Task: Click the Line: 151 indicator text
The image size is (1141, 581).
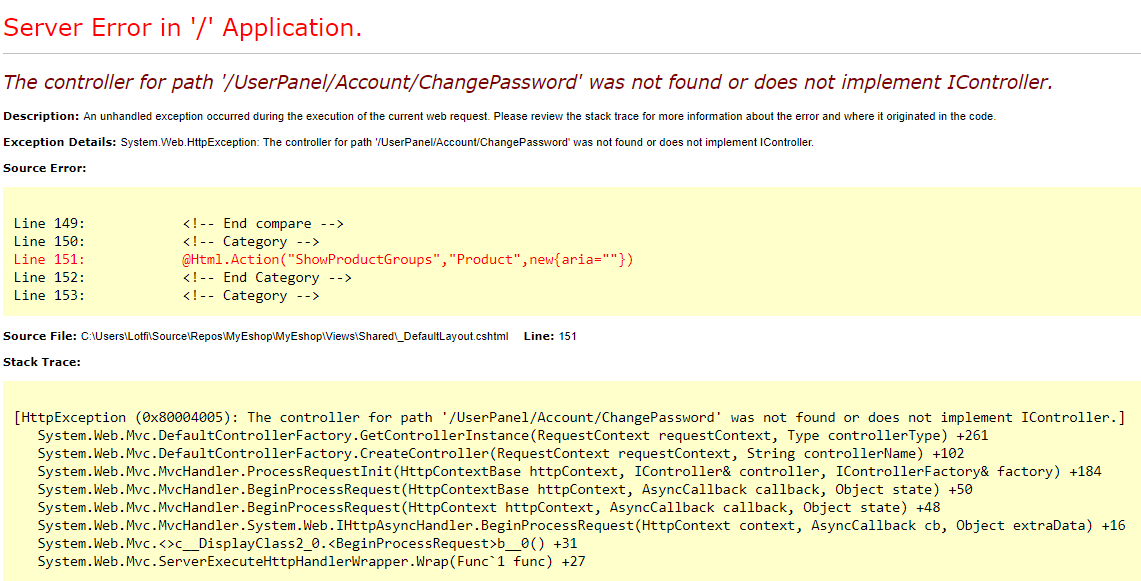Action: tap(550, 336)
